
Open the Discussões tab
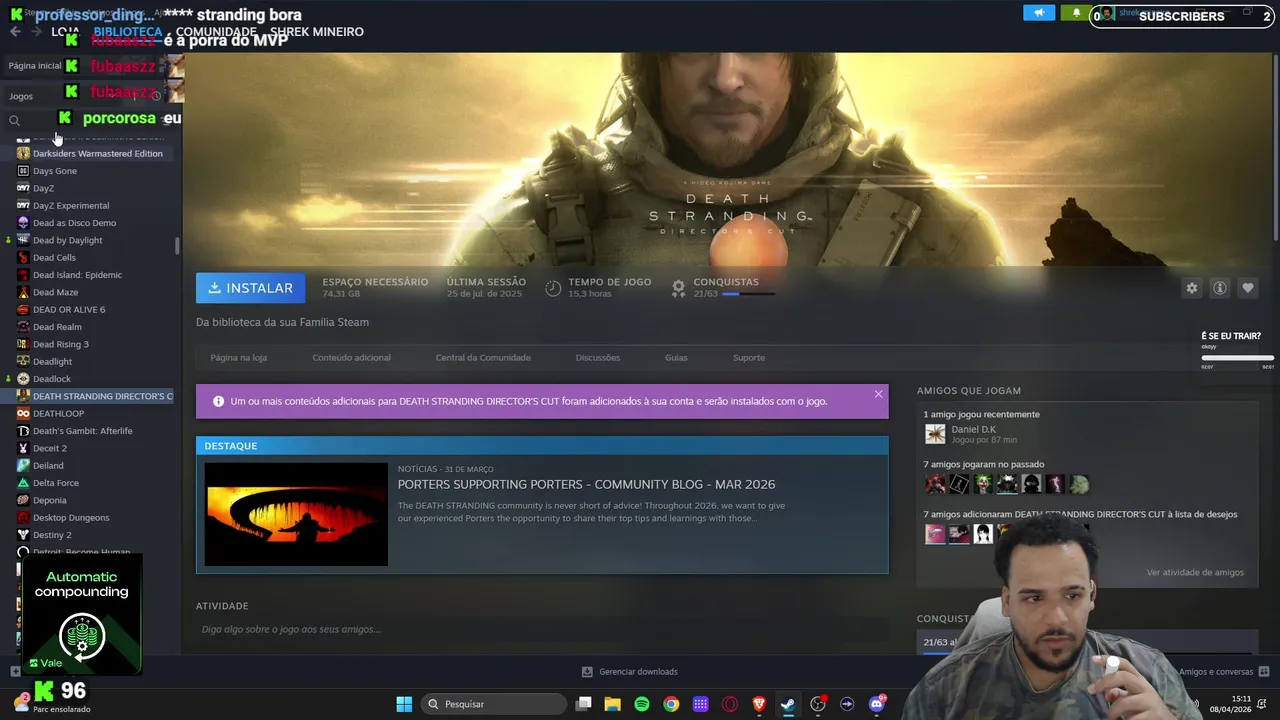coord(598,358)
